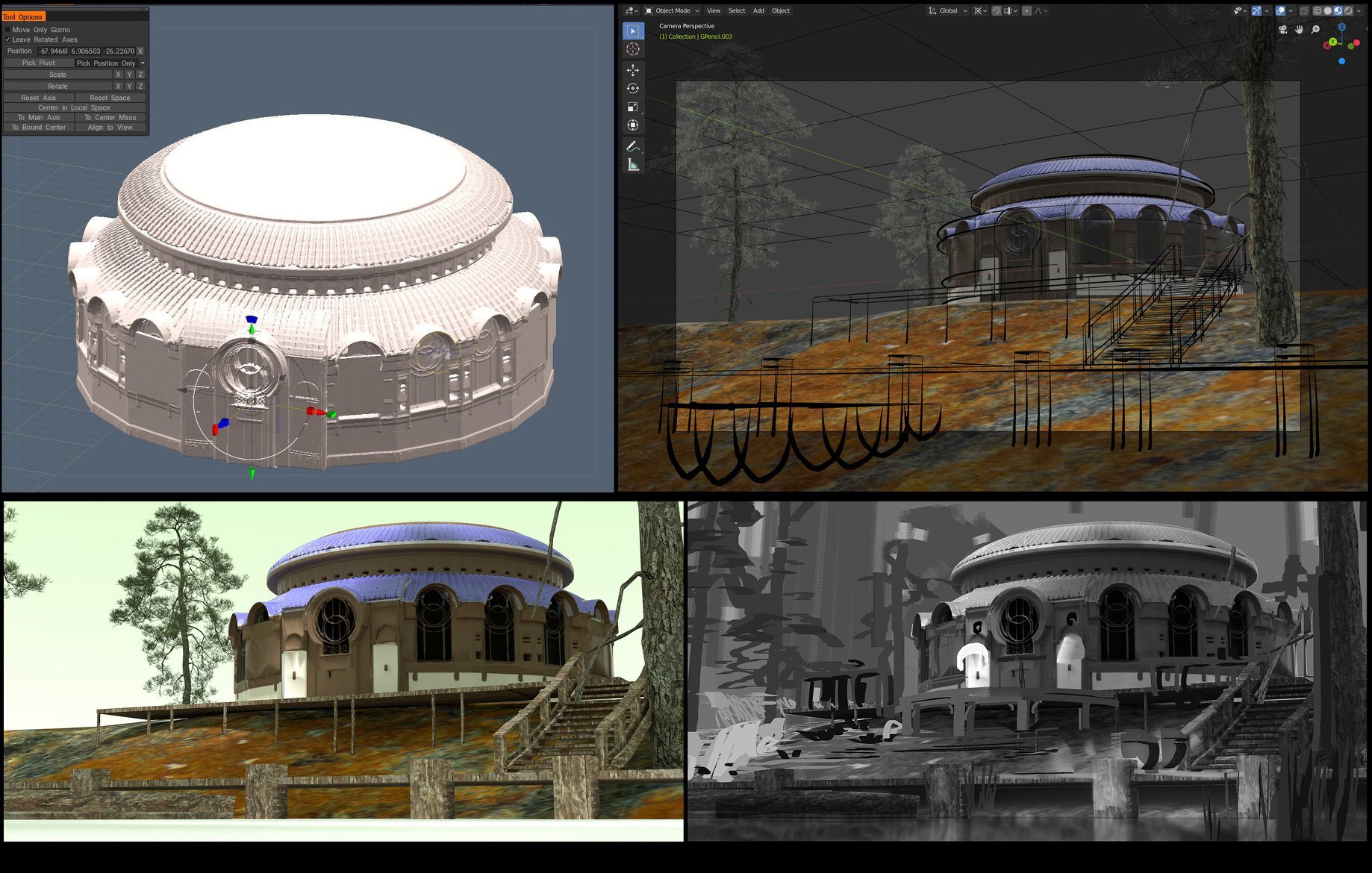Toggle the snapping magnet icon

[x=997, y=10]
